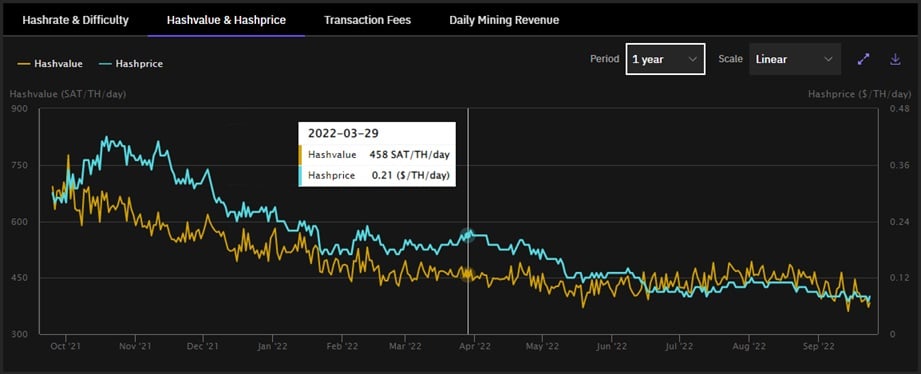
Task: Click the Period label text
Action: point(604,59)
